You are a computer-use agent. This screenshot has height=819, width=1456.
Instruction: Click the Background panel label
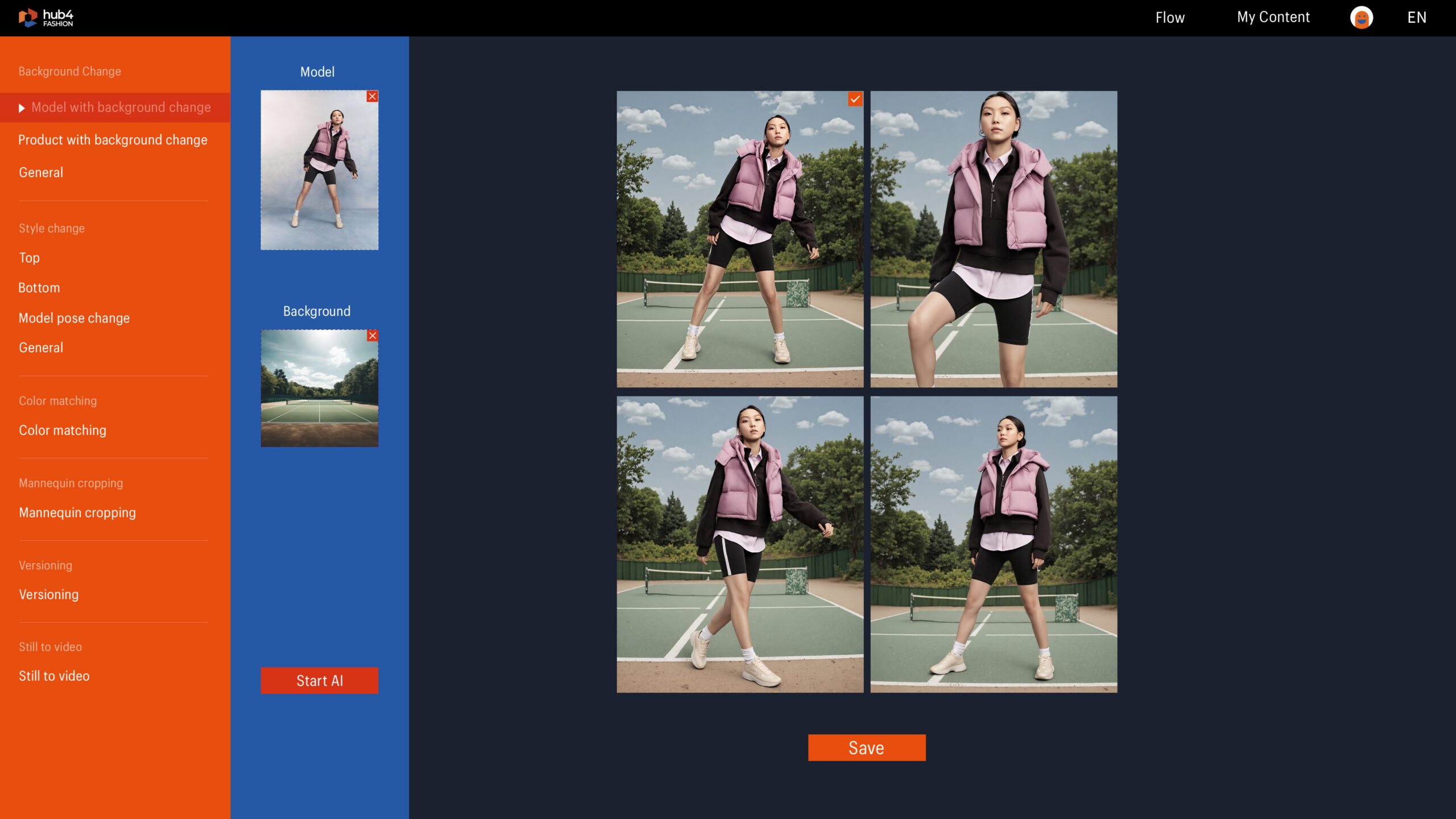click(317, 311)
